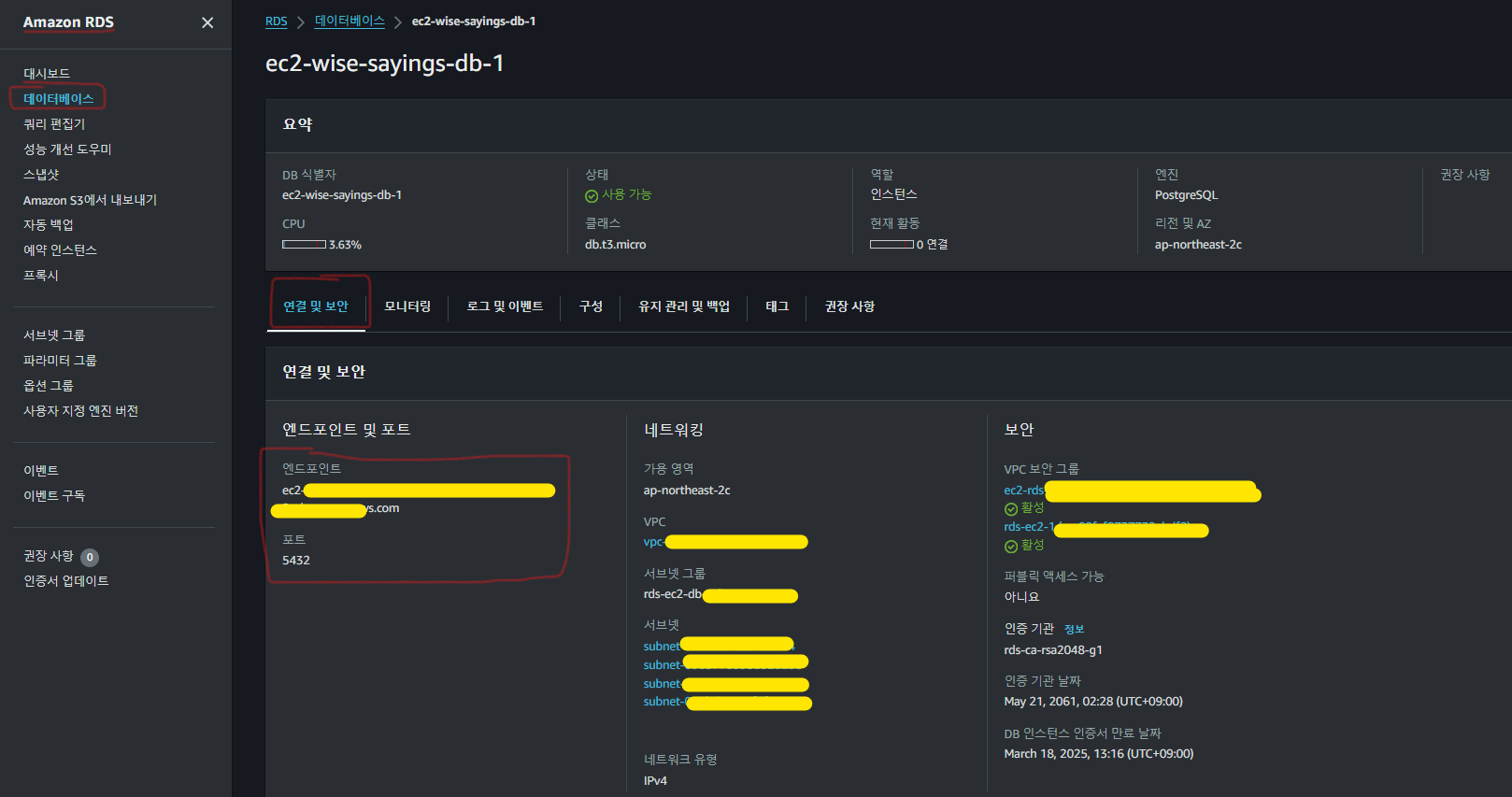This screenshot has width=1512, height=797.
Task: Select the 연결 및 보안 tab
Action: 316,306
